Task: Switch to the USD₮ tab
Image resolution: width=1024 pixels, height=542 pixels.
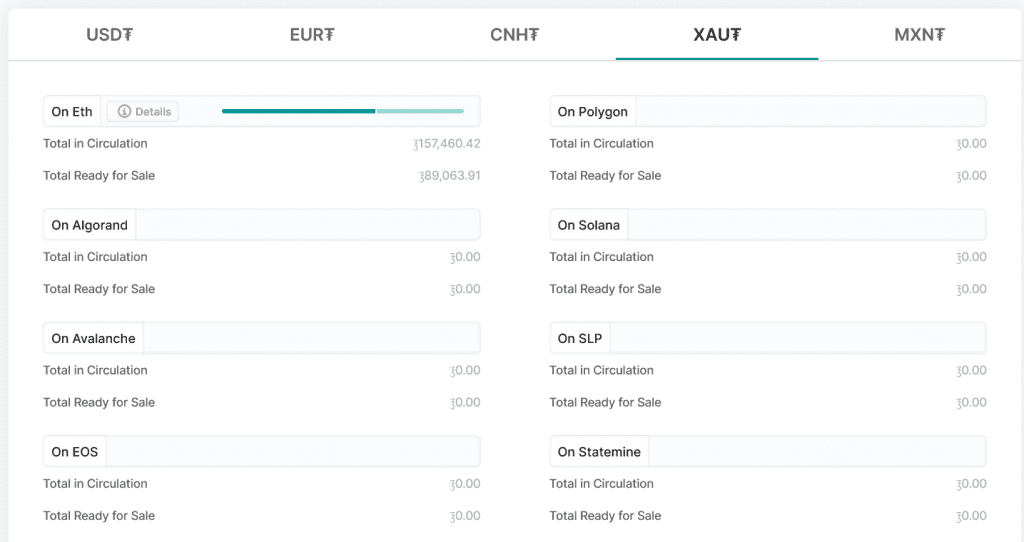Action: (x=110, y=35)
